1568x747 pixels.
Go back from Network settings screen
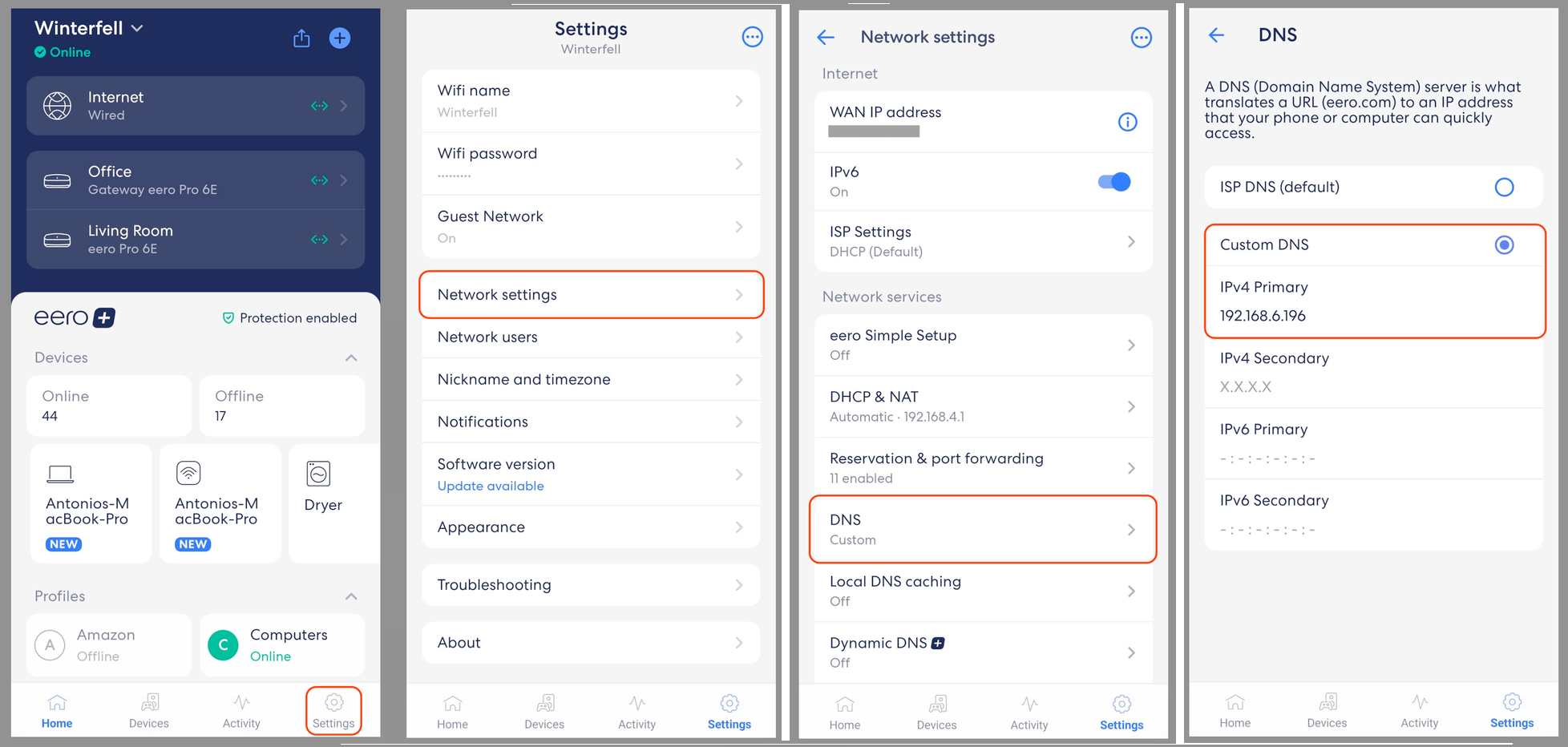click(x=826, y=37)
